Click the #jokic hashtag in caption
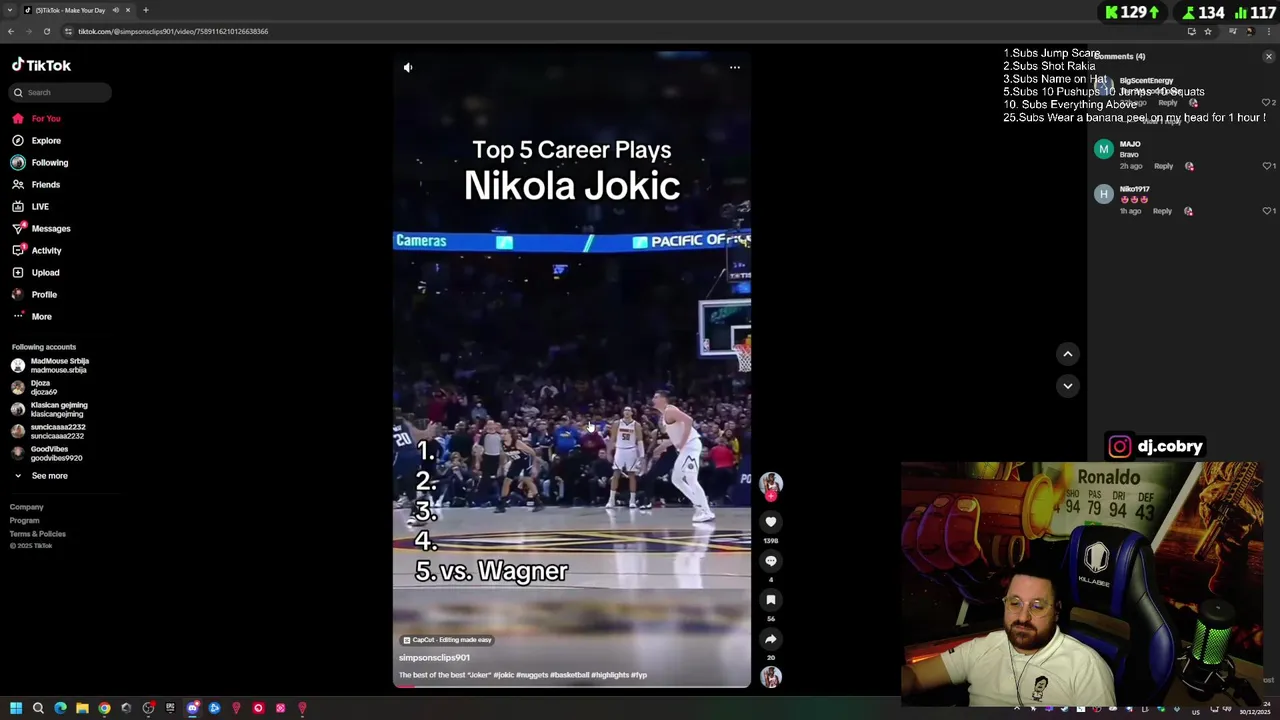The width and height of the screenshot is (1280, 720). coord(503,675)
